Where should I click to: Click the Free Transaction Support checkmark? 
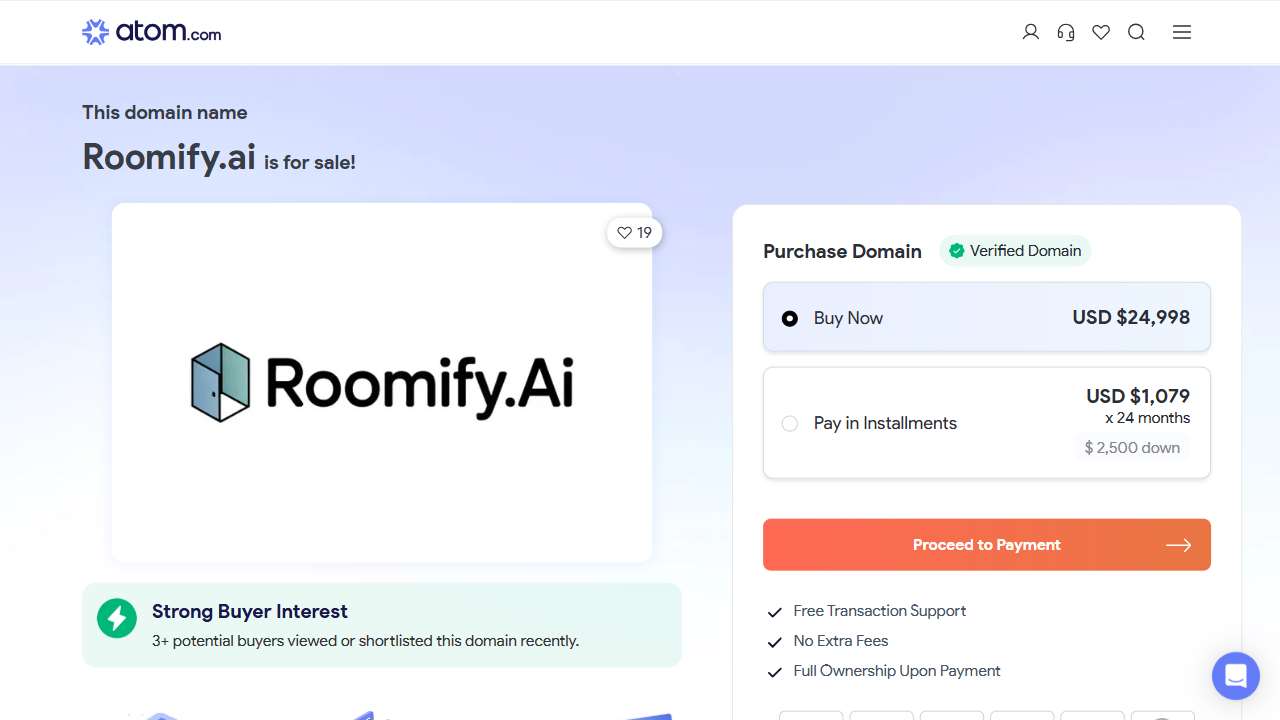coord(775,611)
